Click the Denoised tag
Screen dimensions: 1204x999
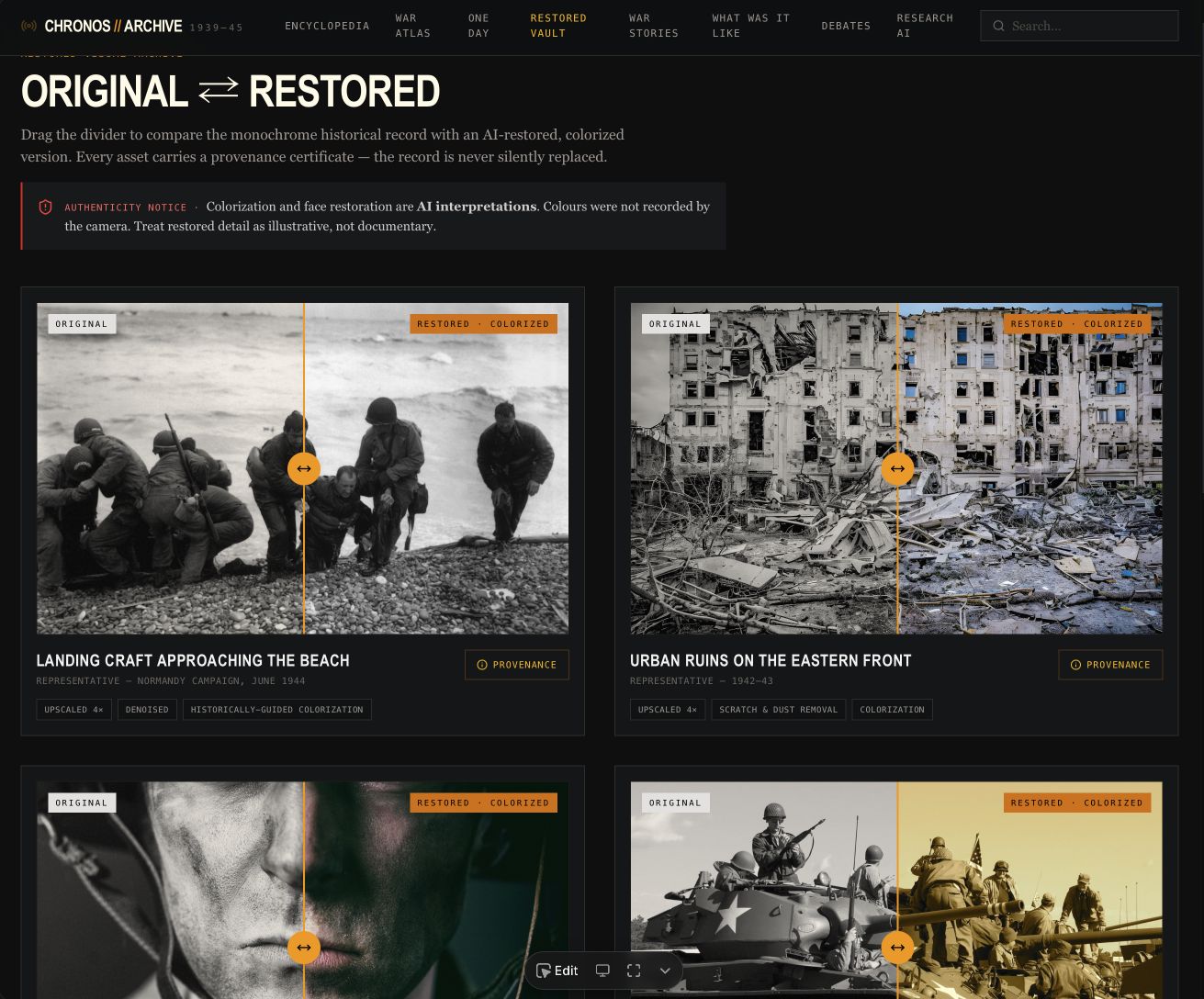pos(147,710)
